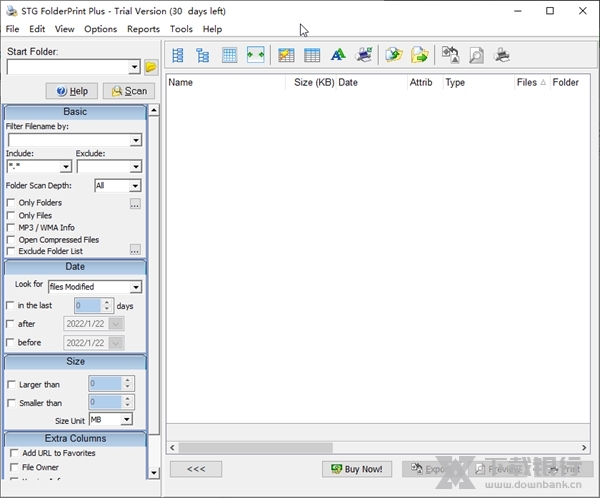This screenshot has height=498, width=600.
Task: Open the columns table setup icon
Action: pyautogui.click(x=312, y=55)
